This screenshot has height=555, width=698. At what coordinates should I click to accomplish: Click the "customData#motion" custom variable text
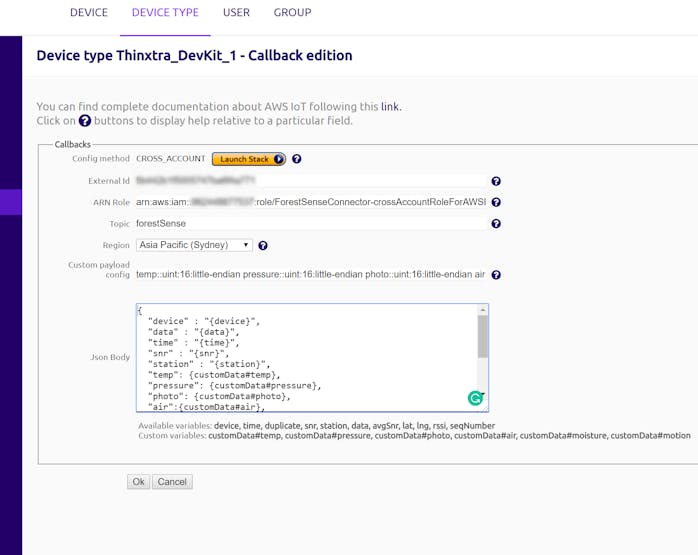point(650,436)
